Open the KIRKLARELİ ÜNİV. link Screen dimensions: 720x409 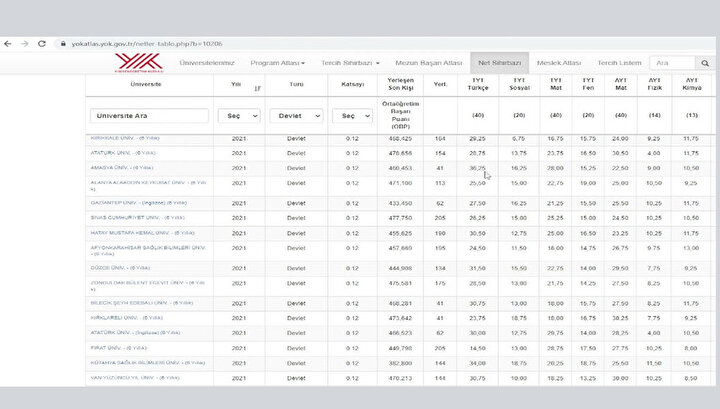point(127,318)
